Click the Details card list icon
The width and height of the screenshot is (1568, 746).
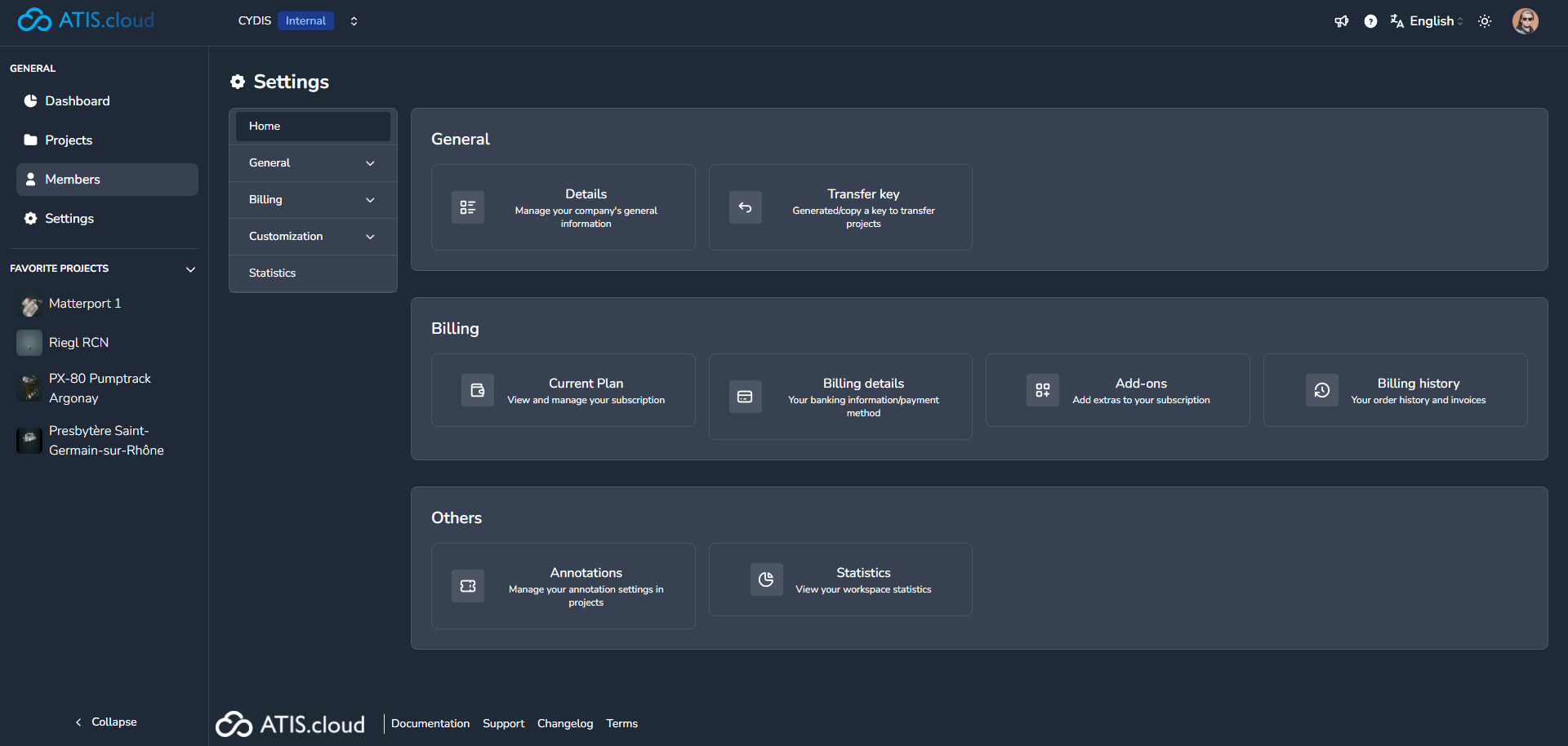click(x=468, y=207)
